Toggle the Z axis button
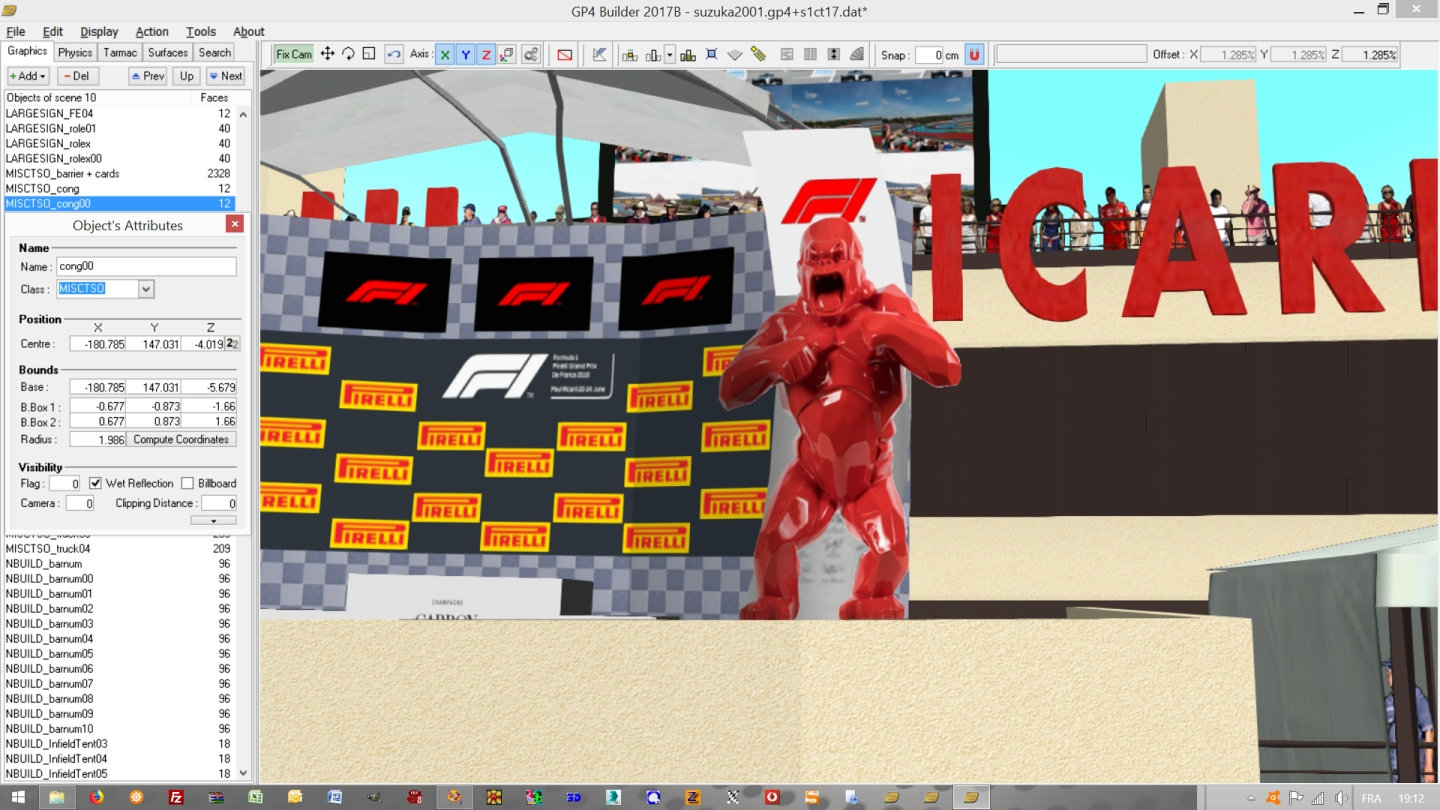Viewport: 1440px width, 810px height. tap(486, 54)
